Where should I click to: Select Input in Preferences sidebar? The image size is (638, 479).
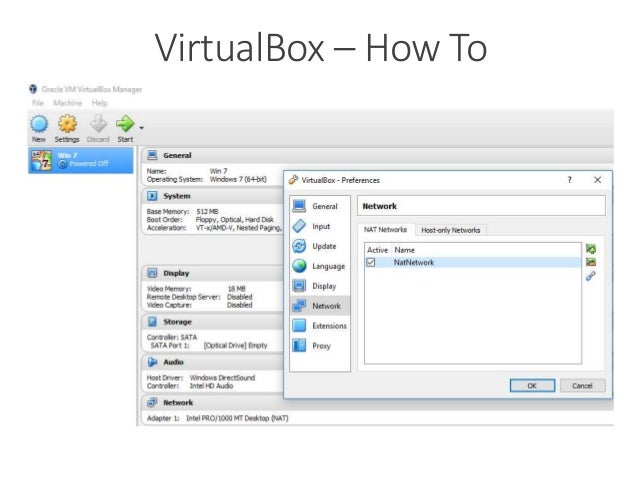click(x=320, y=226)
